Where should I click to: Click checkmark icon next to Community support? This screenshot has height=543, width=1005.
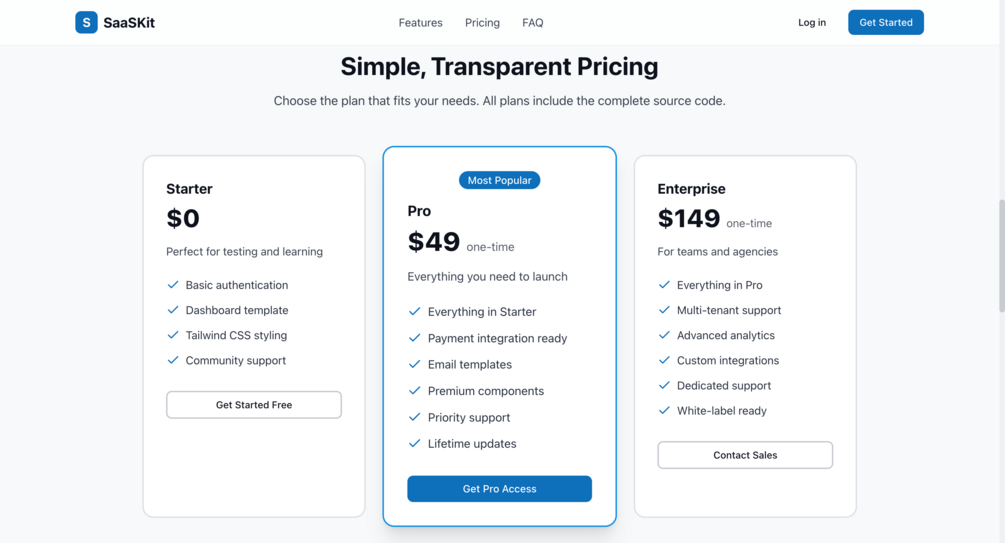[x=173, y=360]
